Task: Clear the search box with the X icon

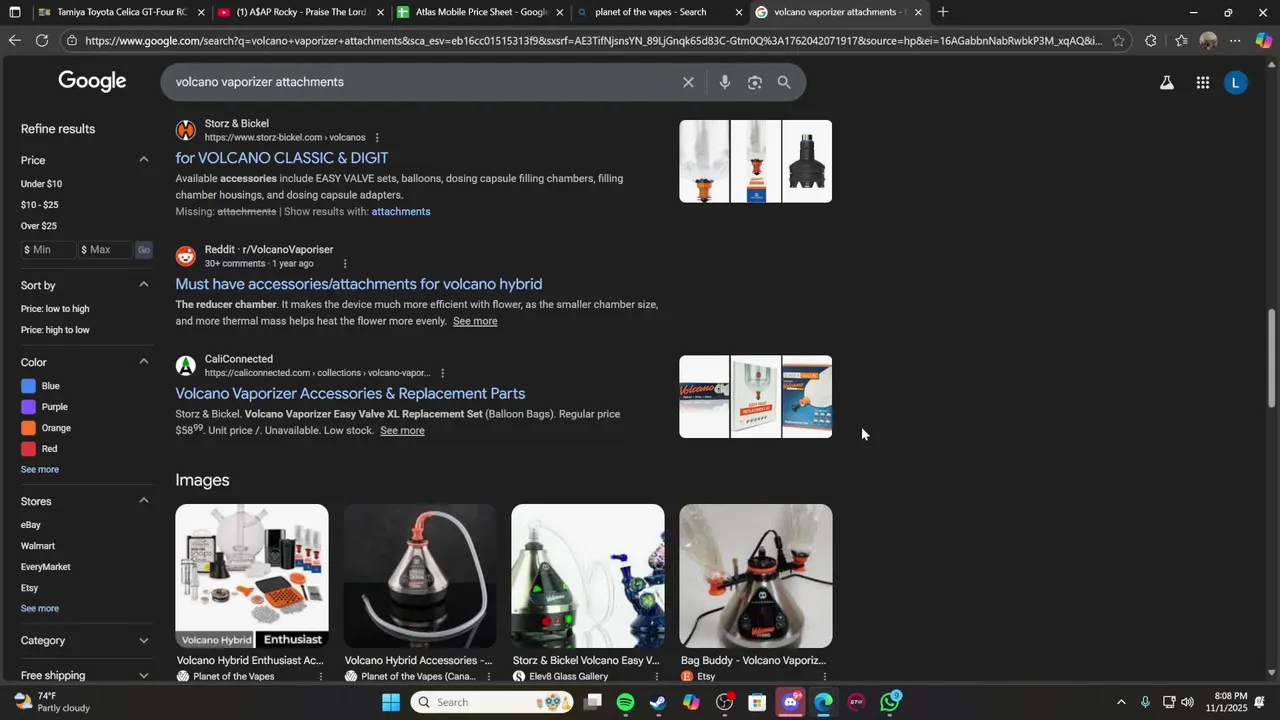Action: pyautogui.click(x=688, y=82)
